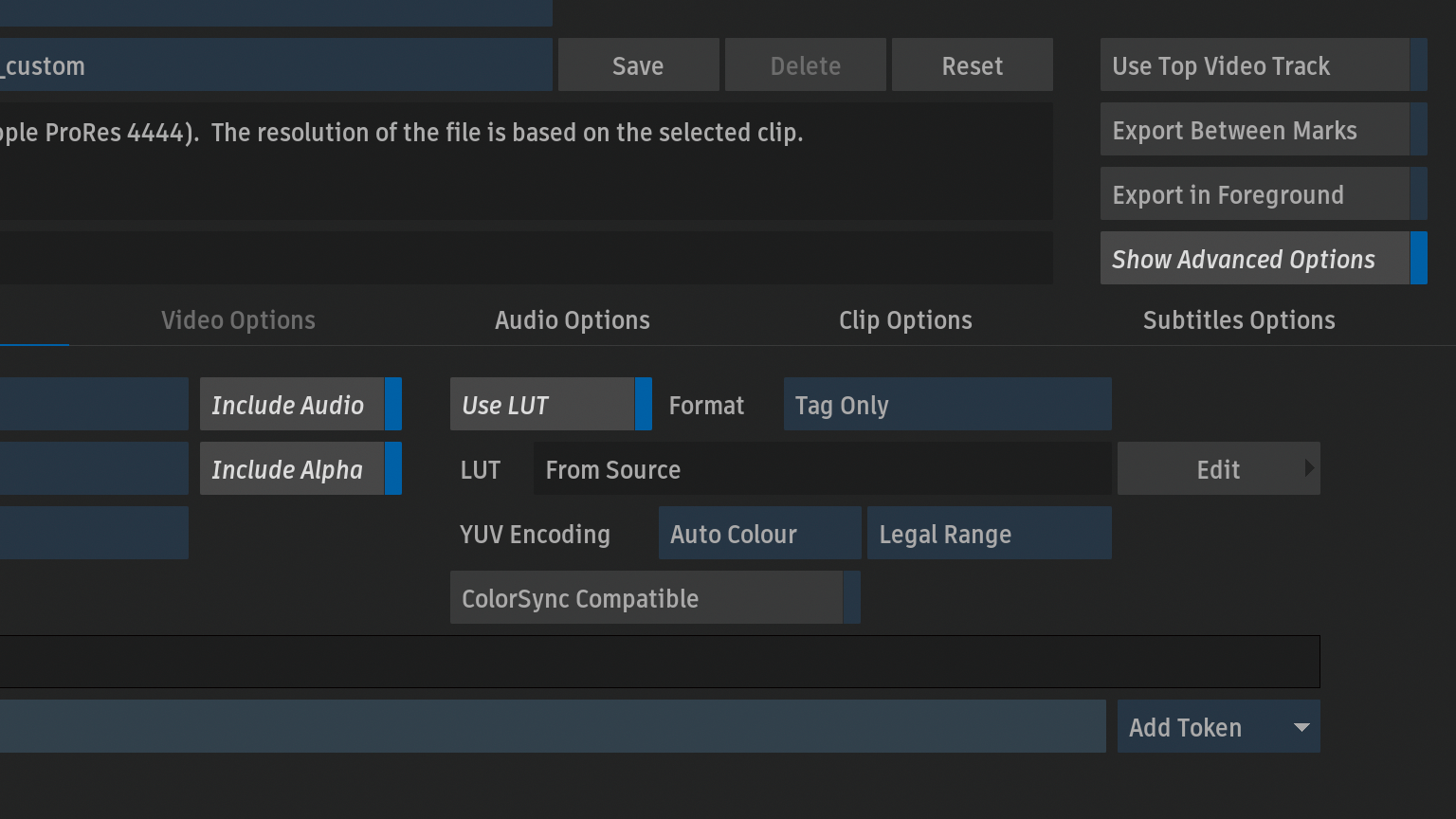Click the Save preset button

coord(638,65)
